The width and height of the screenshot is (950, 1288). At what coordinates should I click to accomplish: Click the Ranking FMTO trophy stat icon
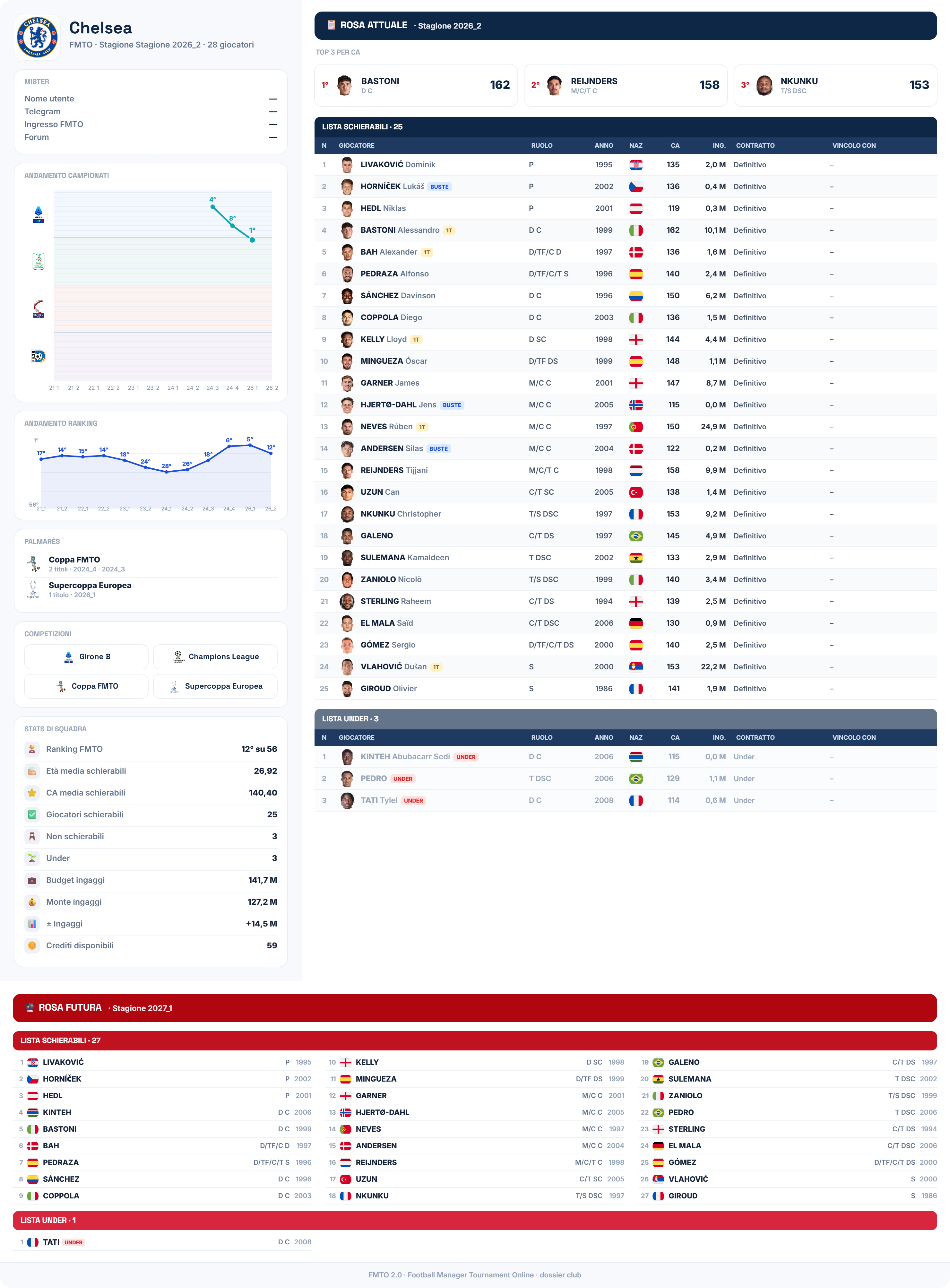(x=32, y=749)
